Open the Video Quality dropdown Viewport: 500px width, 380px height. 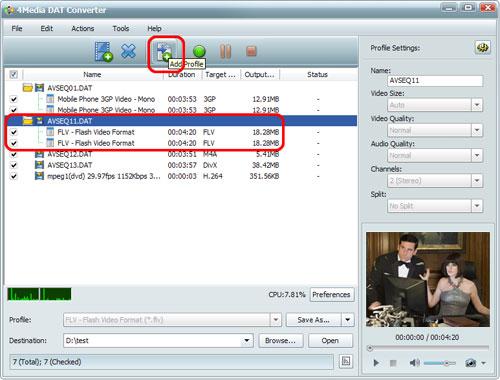coord(477,130)
